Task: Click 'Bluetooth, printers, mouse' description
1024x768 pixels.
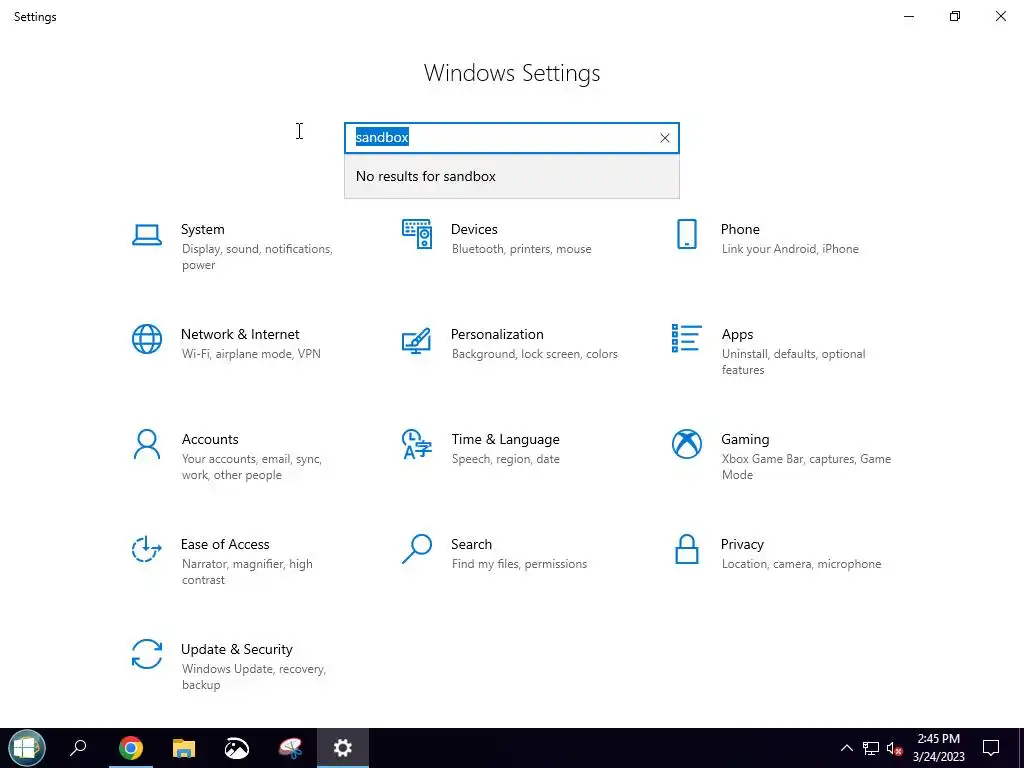Action: coord(521,249)
